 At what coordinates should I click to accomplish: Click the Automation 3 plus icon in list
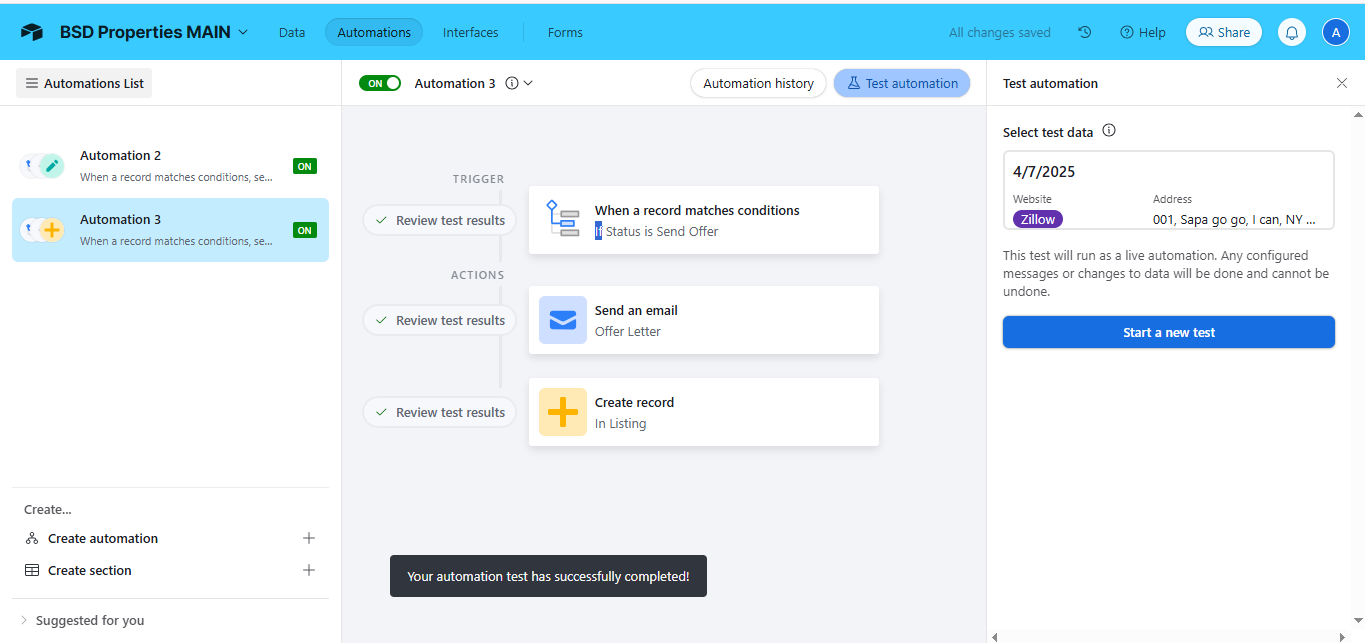coord(53,230)
